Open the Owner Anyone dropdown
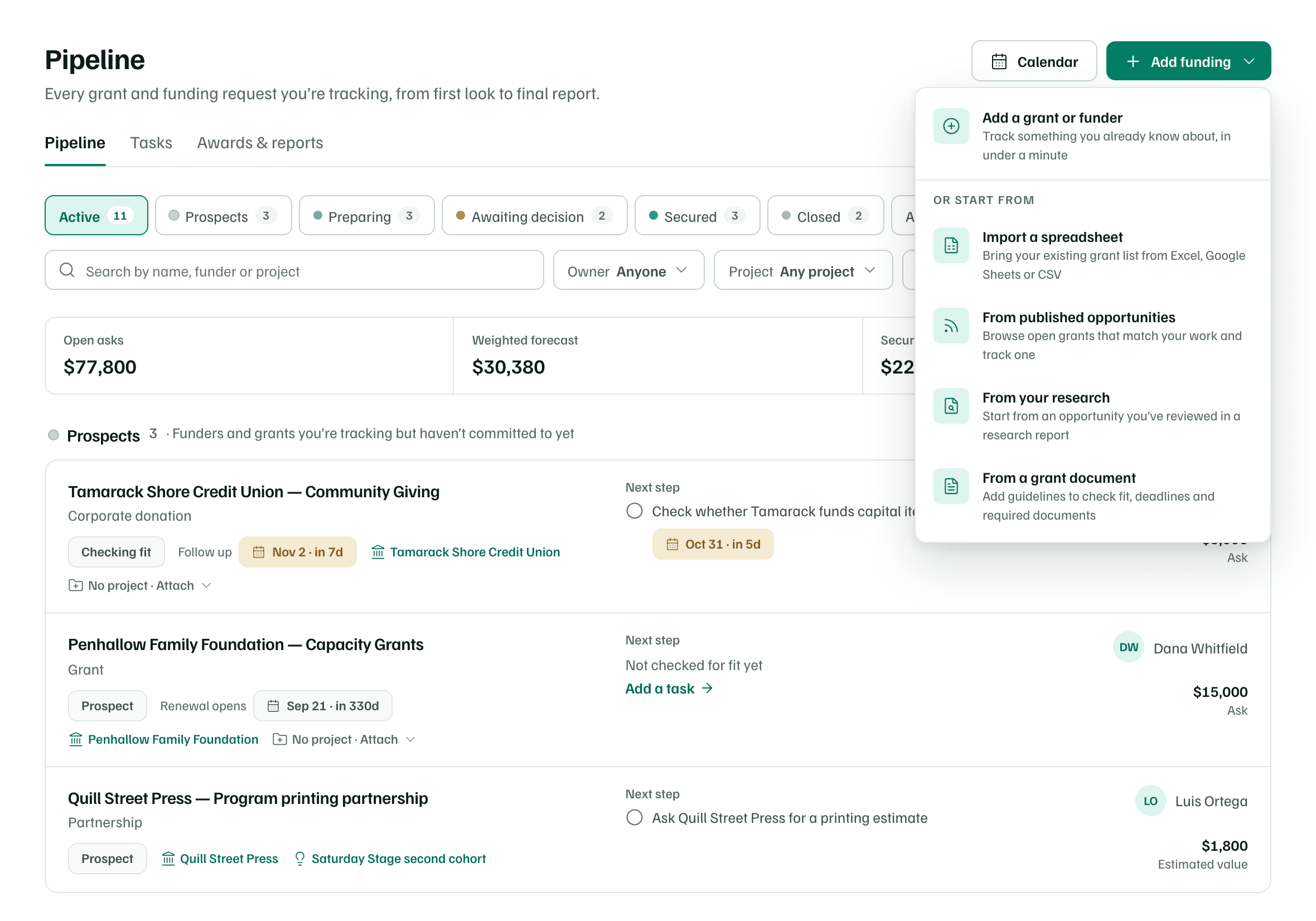The image size is (1316, 921). pos(629,270)
